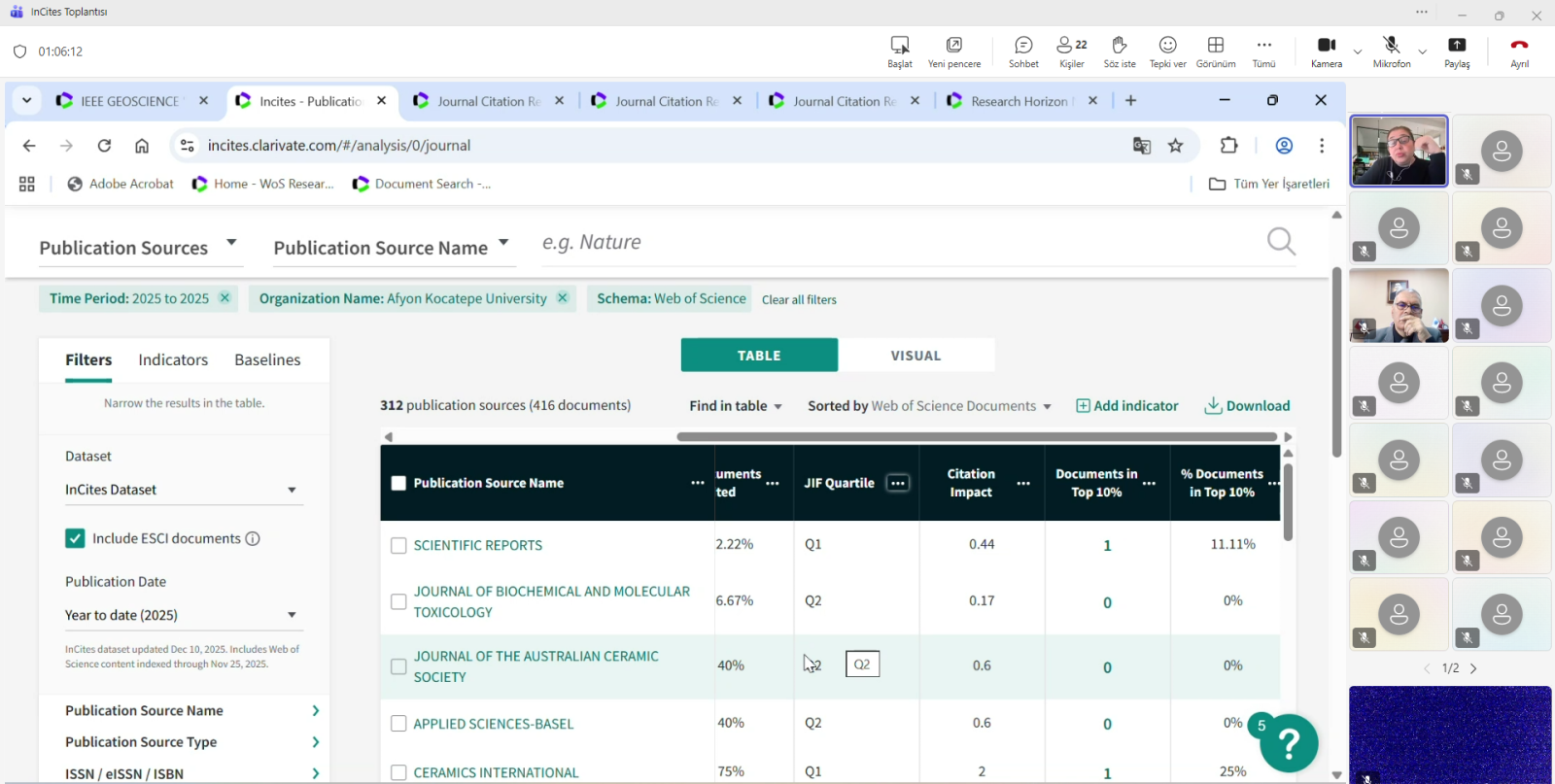Screen dimensions: 1555x784
Task: Click the Download button
Action: [1247, 406]
